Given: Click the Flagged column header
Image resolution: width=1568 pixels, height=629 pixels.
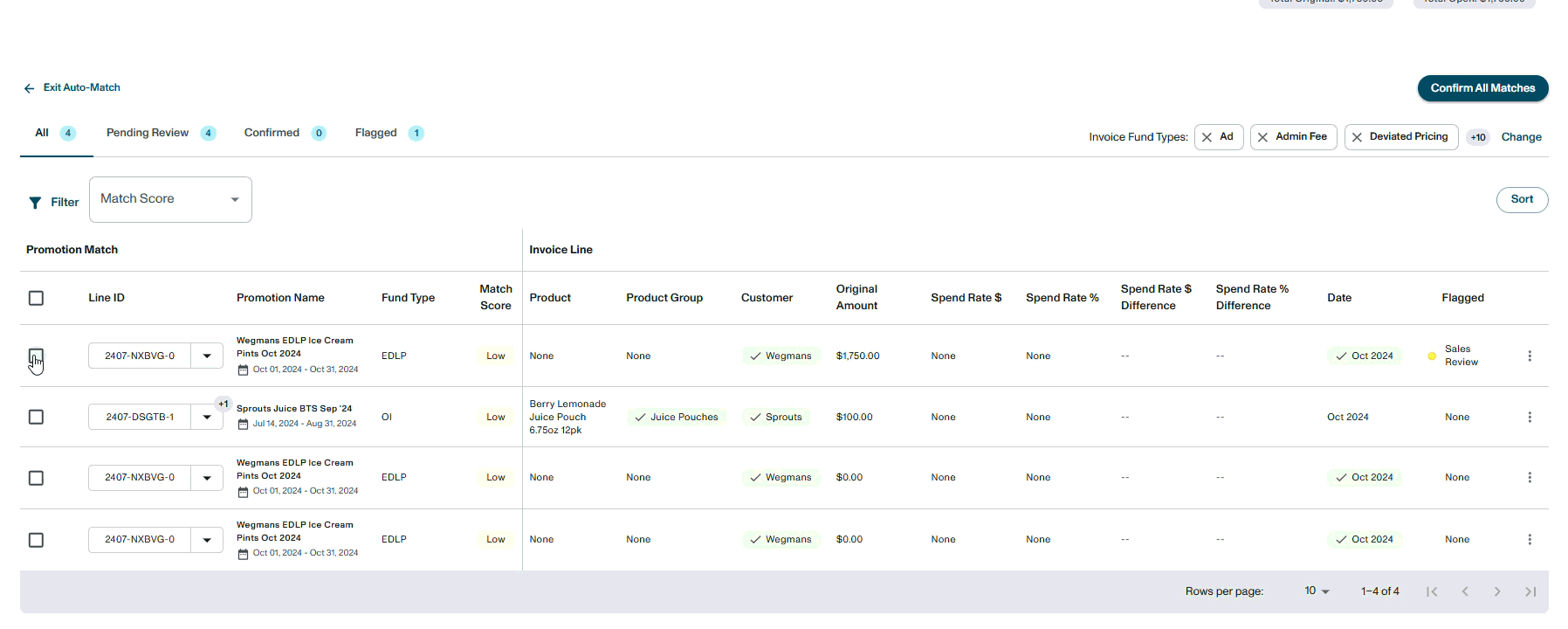Looking at the screenshot, I should click(1462, 298).
